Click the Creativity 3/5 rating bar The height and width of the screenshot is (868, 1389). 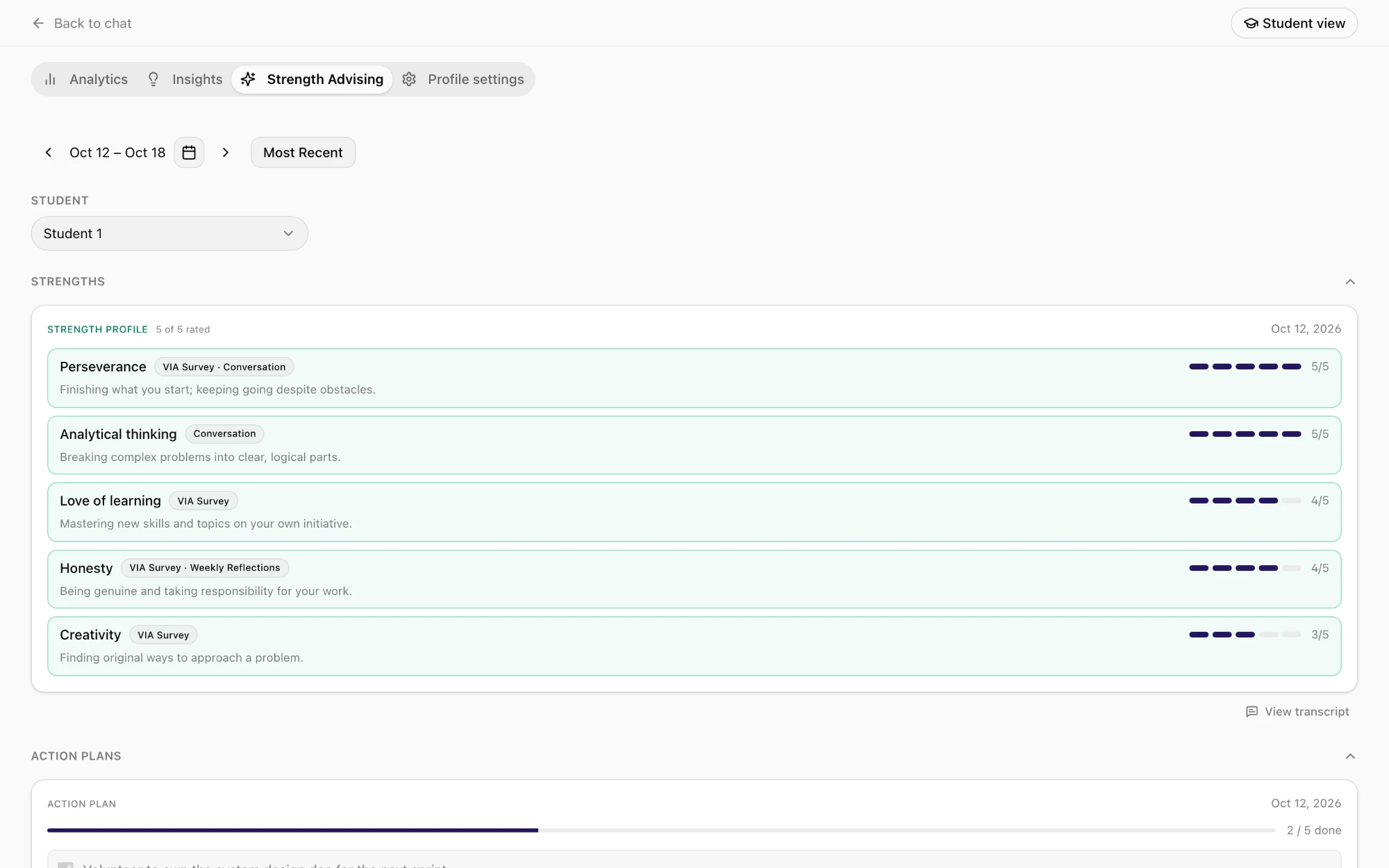pyautogui.click(x=1245, y=635)
